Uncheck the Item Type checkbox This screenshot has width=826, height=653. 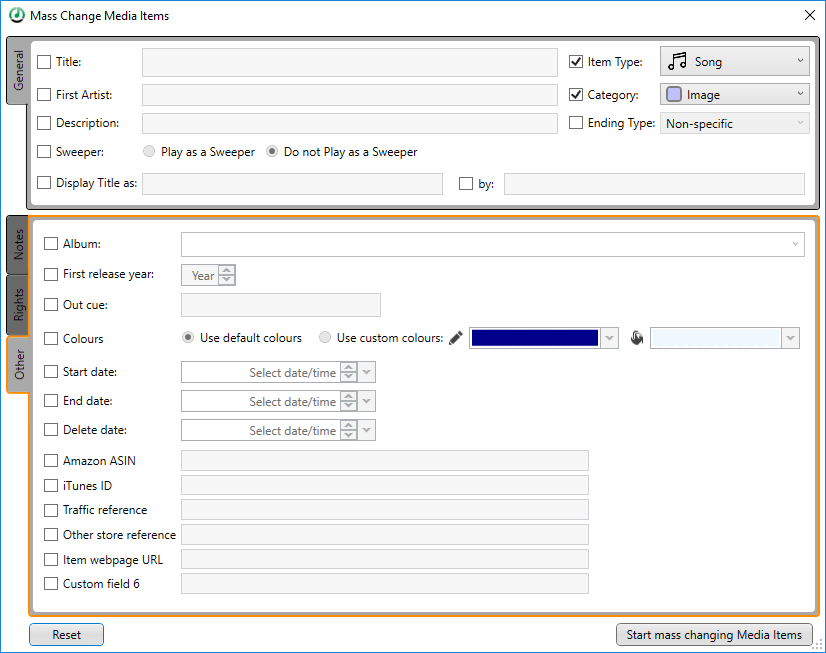pos(576,61)
